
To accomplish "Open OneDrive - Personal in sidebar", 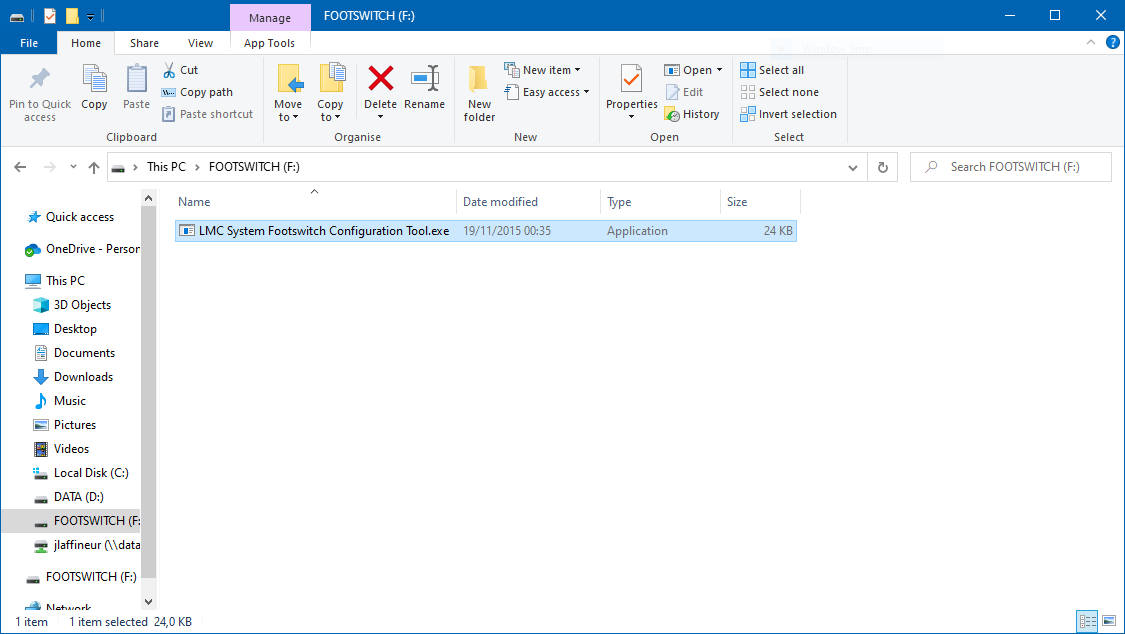I will tap(83, 249).
